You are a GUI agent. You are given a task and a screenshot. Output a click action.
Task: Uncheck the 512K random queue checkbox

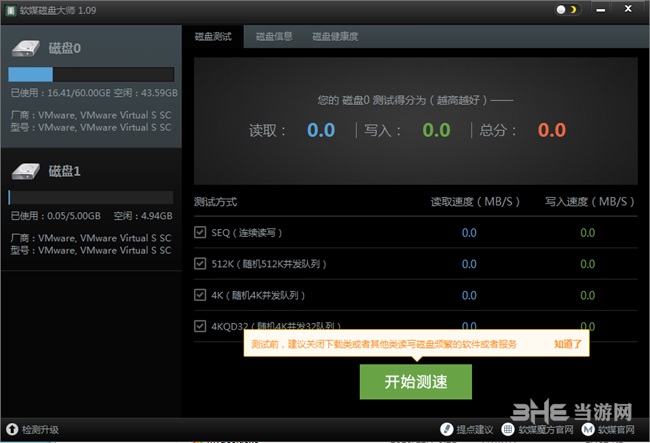[x=200, y=264]
